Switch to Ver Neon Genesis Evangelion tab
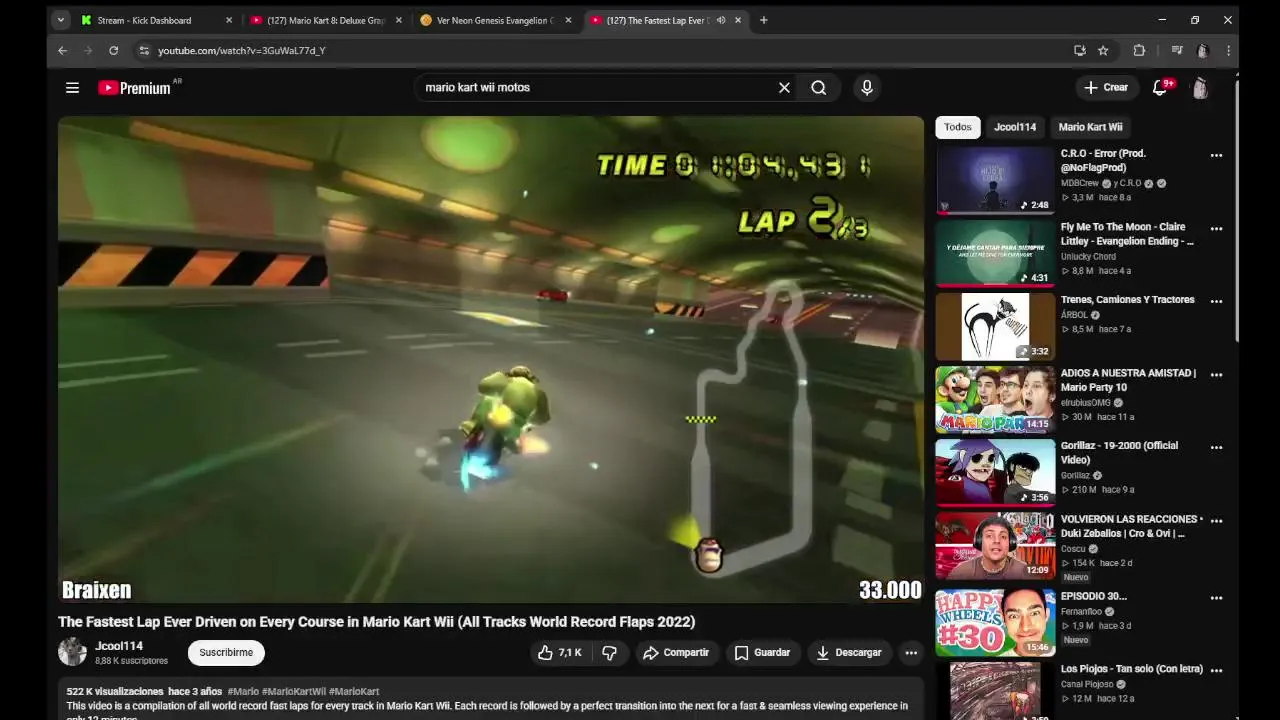The height and width of the screenshot is (720, 1280). click(x=496, y=20)
